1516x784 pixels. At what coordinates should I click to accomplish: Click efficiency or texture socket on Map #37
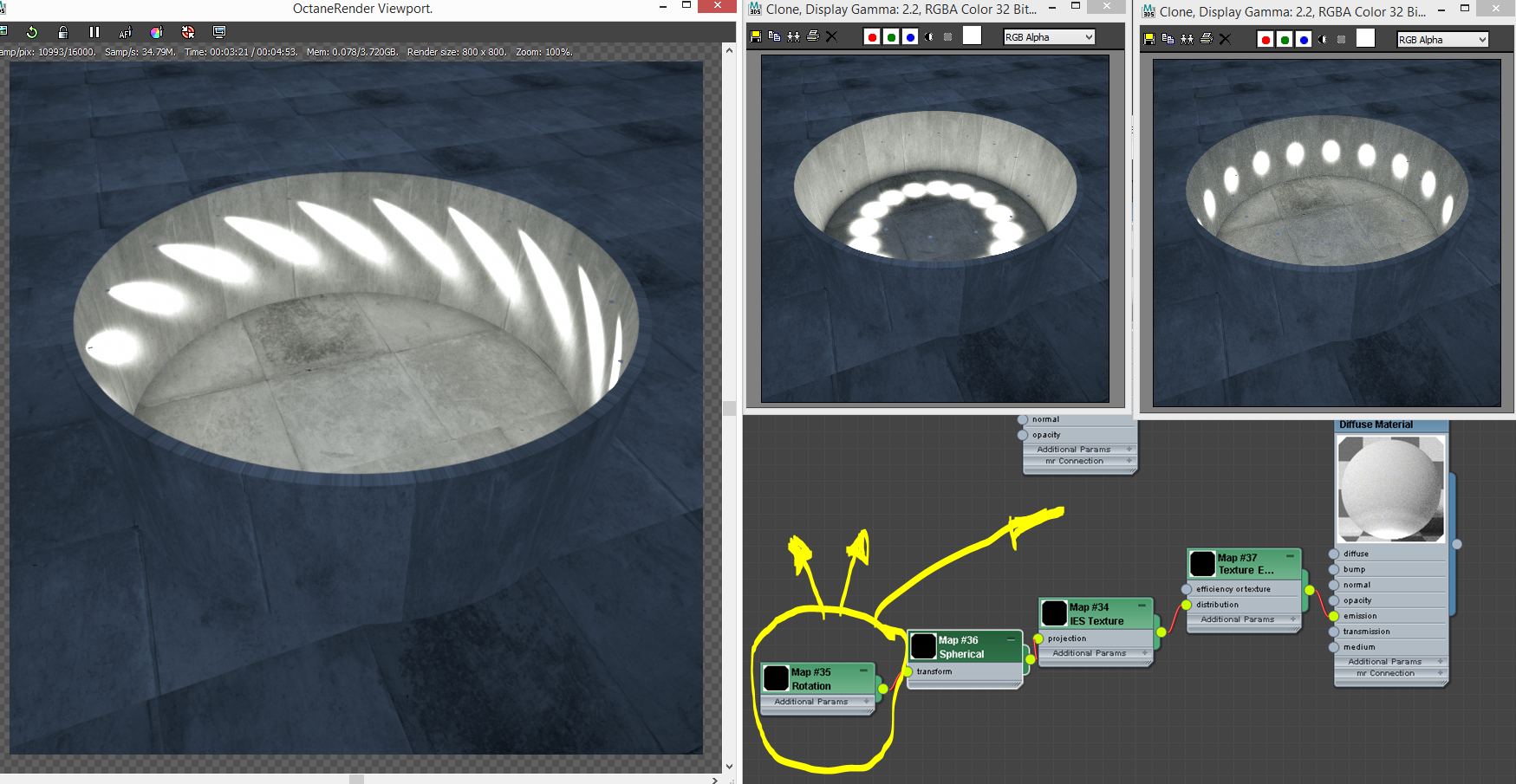(1187, 589)
